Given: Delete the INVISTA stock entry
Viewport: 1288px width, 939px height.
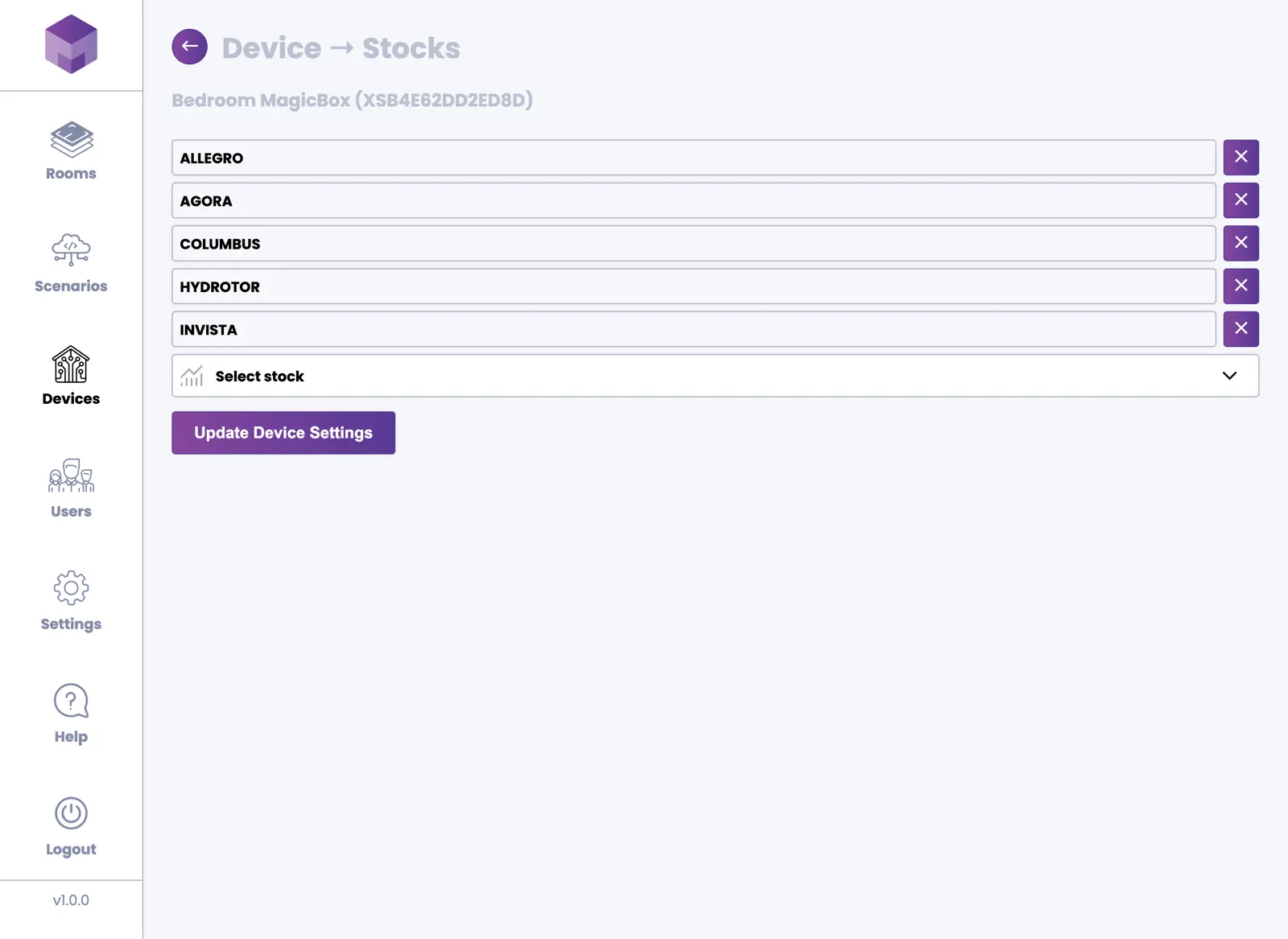Looking at the screenshot, I should click(1241, 329).
